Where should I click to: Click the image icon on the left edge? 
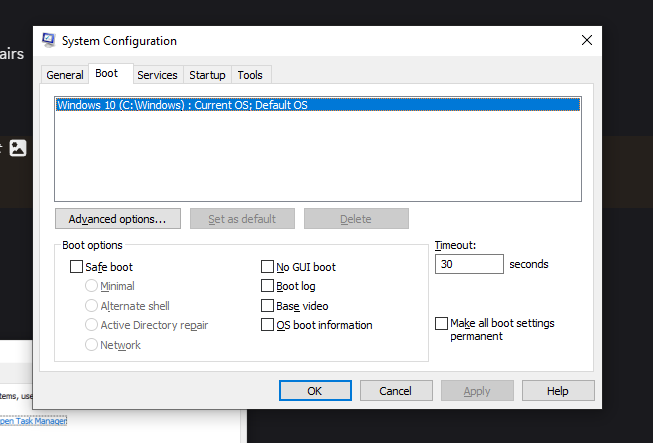point(18,148)
